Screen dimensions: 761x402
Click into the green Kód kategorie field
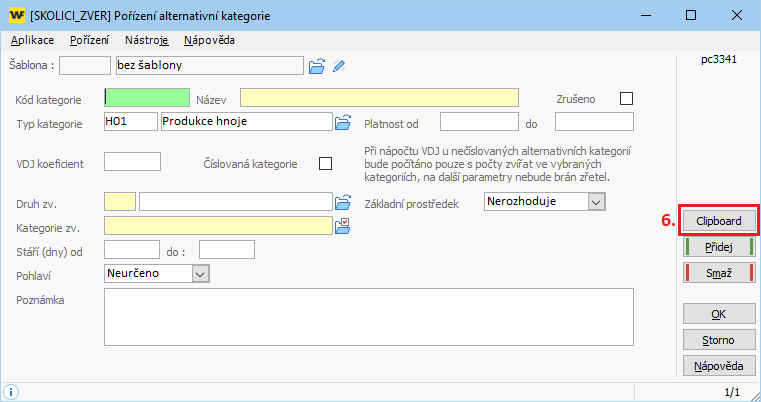coord(146,97)
